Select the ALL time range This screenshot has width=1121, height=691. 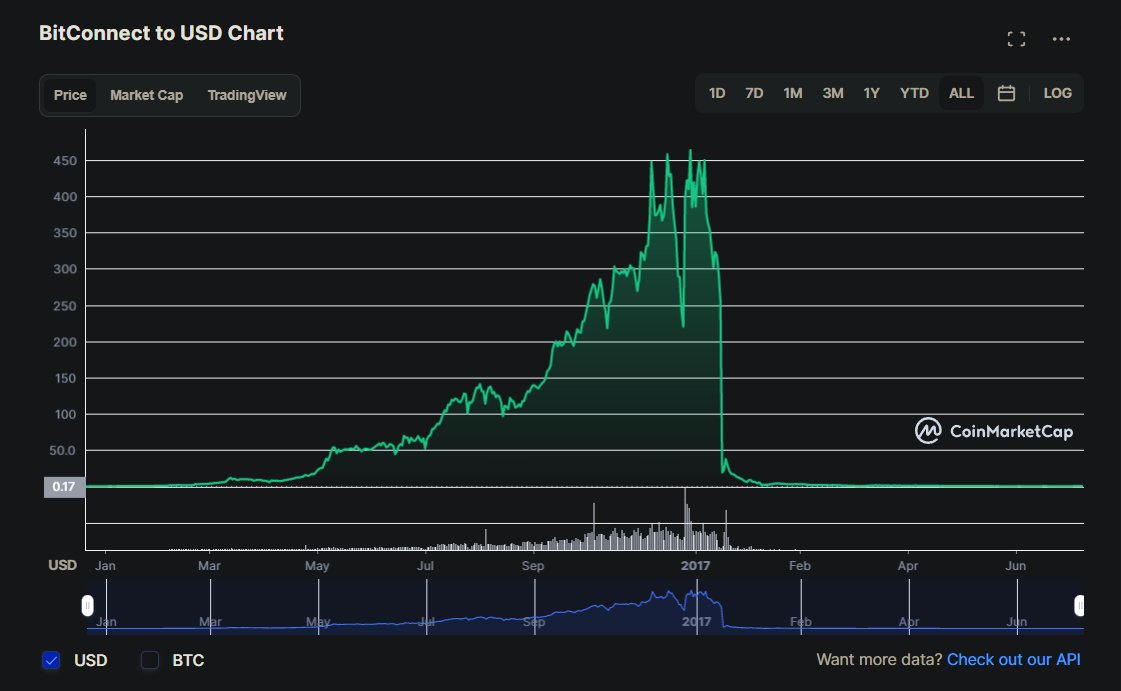pyautogui.click(x=961, y=94)
